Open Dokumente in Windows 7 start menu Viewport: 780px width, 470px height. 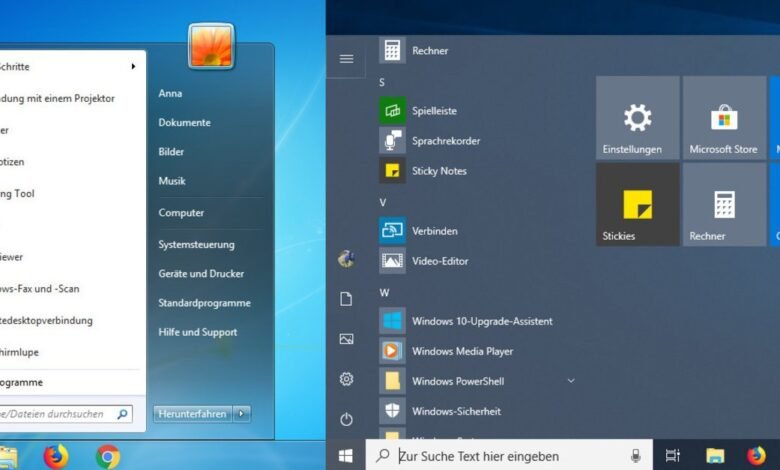point(185,122)
